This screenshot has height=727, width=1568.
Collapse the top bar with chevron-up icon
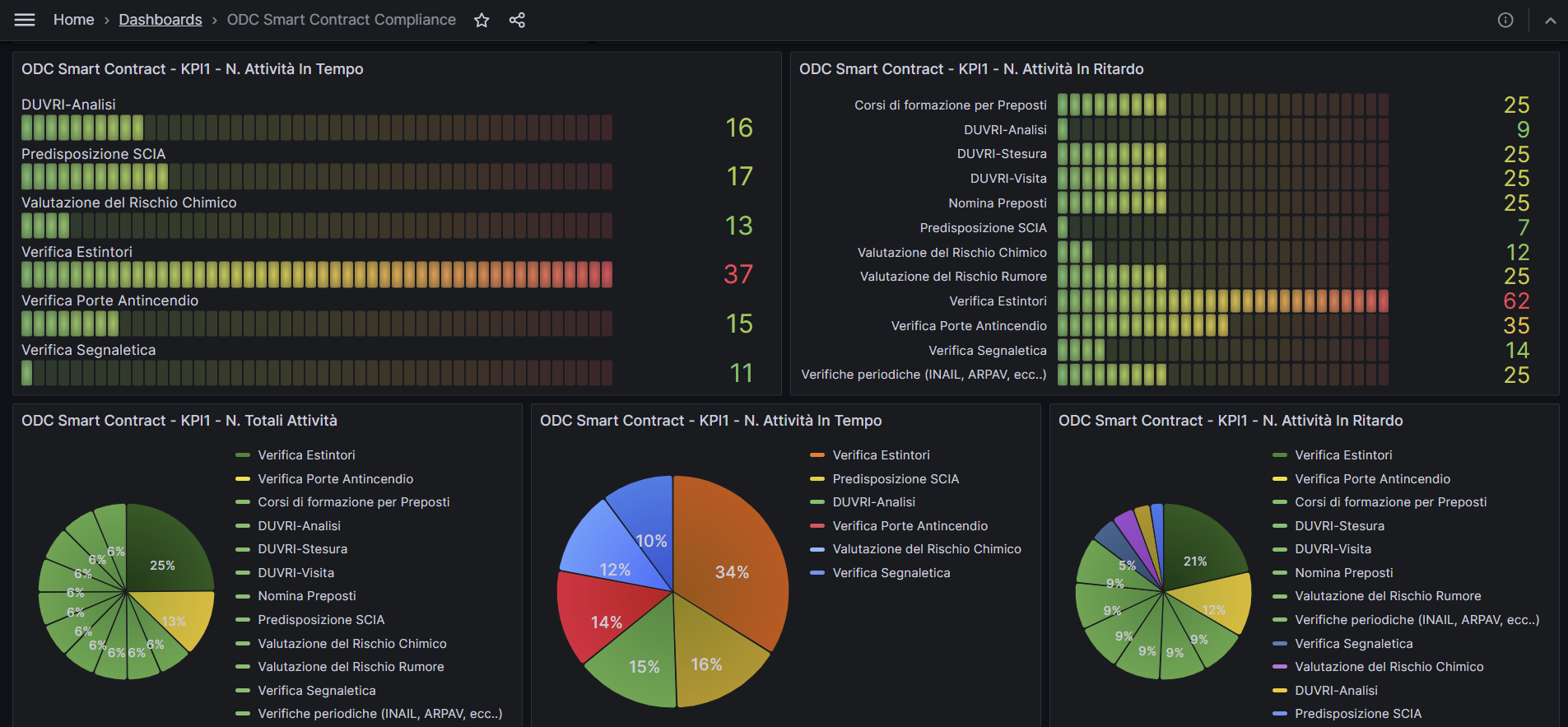coord(1550,20)
